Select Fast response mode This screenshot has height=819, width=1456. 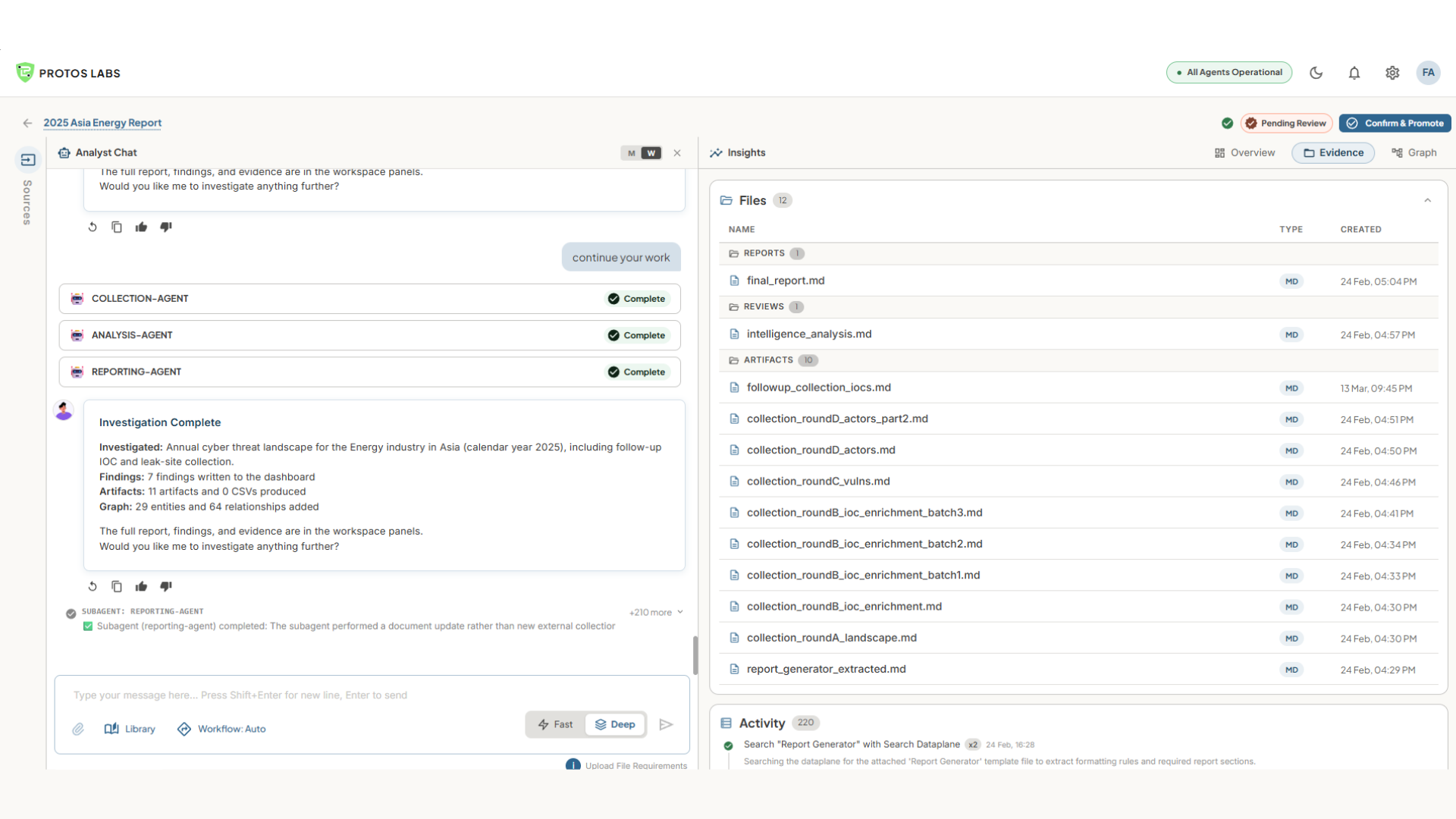556,724
